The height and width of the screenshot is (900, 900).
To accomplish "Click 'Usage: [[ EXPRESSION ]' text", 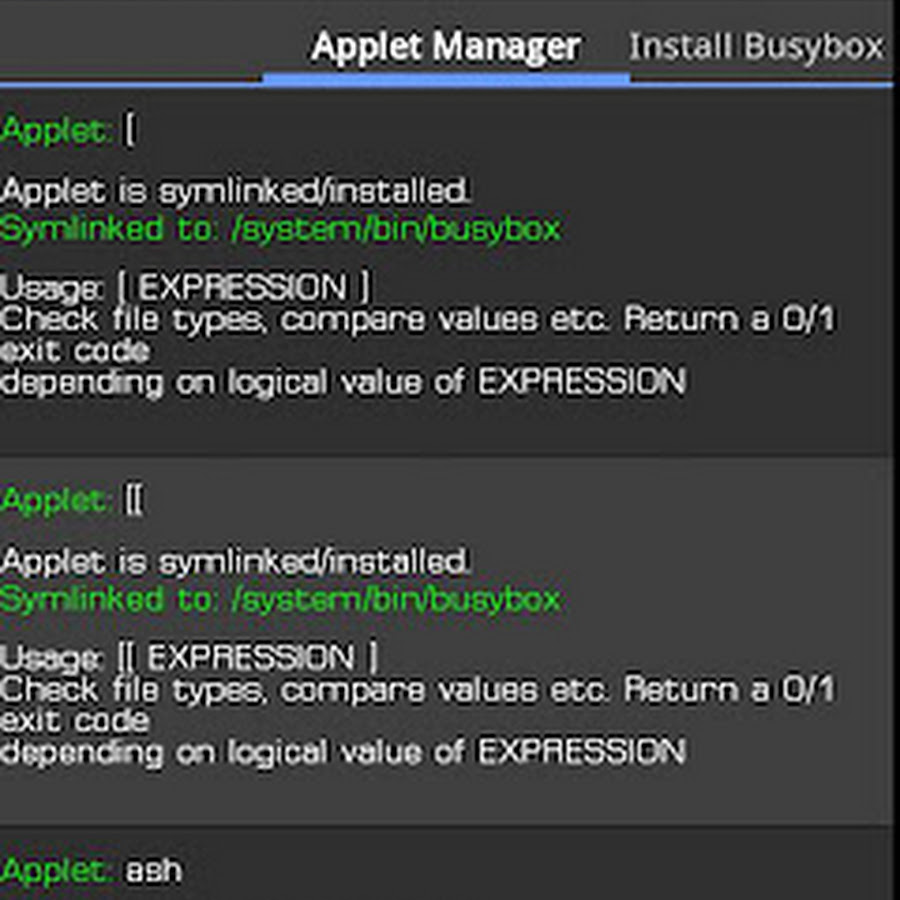I will (x=189, y=657).
